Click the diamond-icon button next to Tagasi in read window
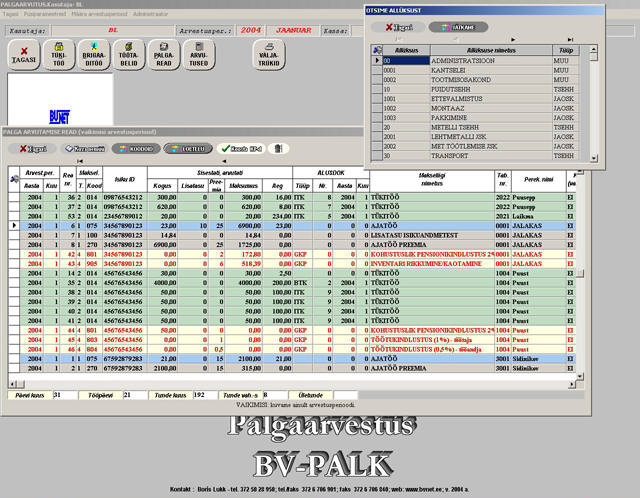640x498 pixels. [x=85, y=149]
